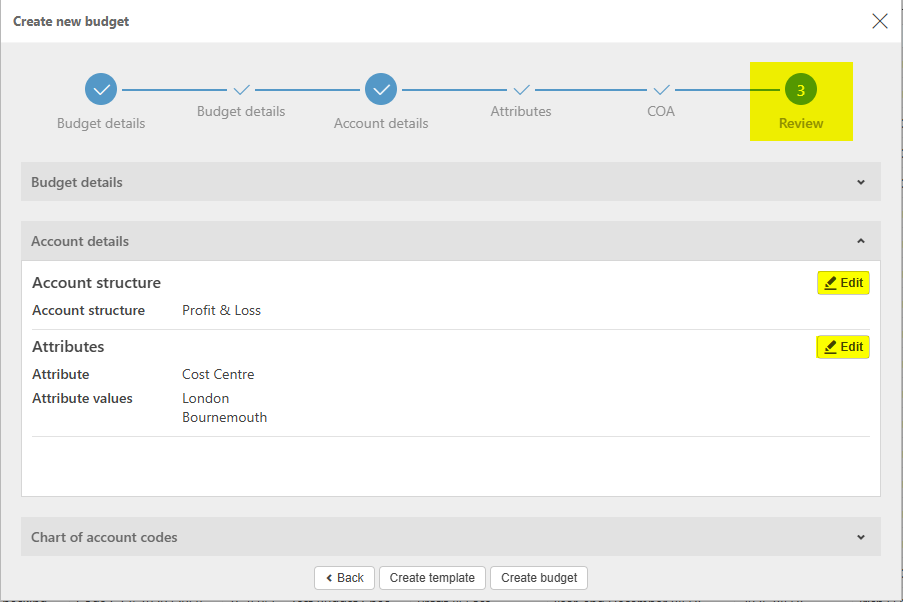
Task: Click the Back button
Action: coord(344,578)
